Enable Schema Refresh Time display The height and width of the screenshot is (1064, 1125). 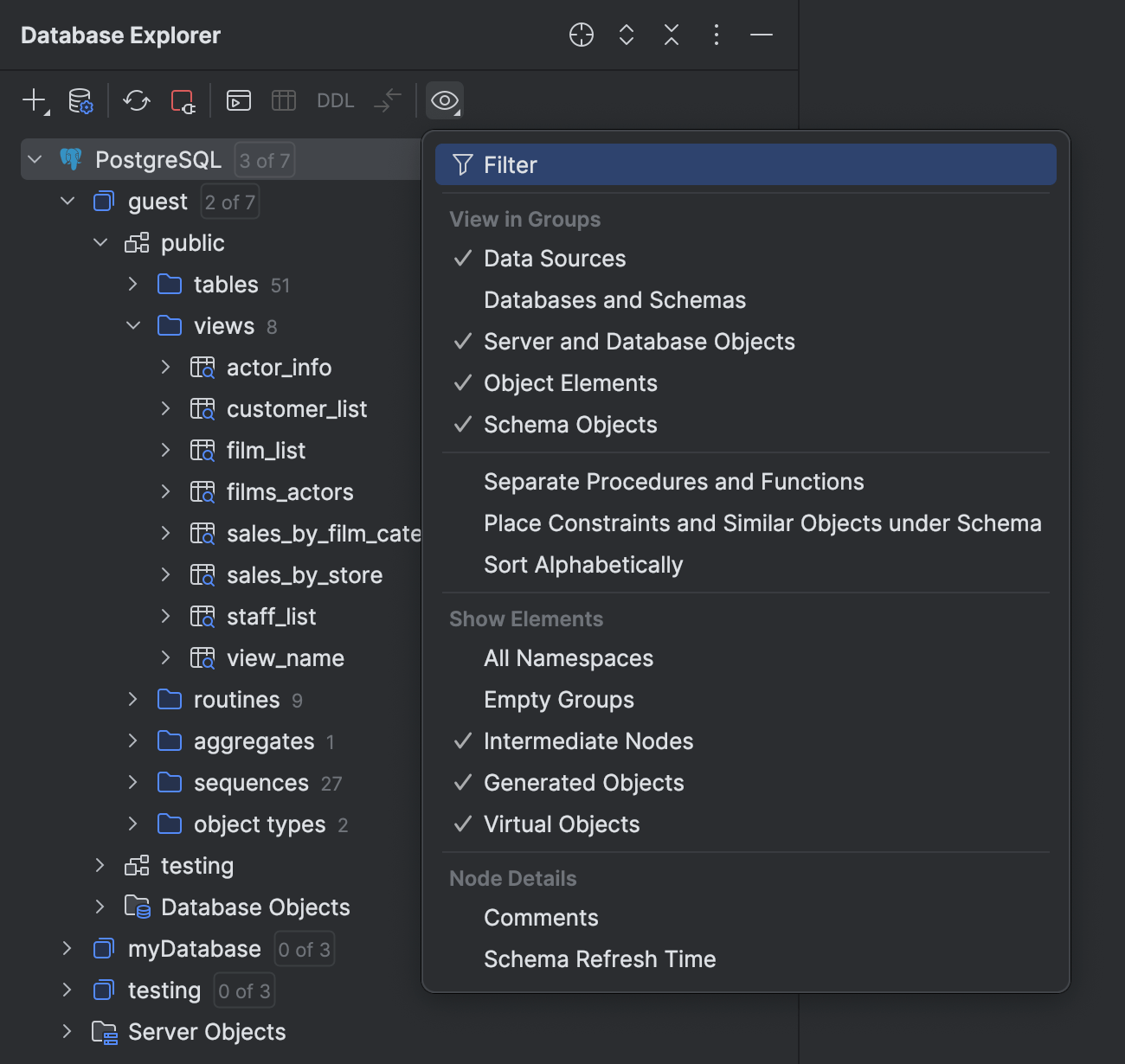600,958
